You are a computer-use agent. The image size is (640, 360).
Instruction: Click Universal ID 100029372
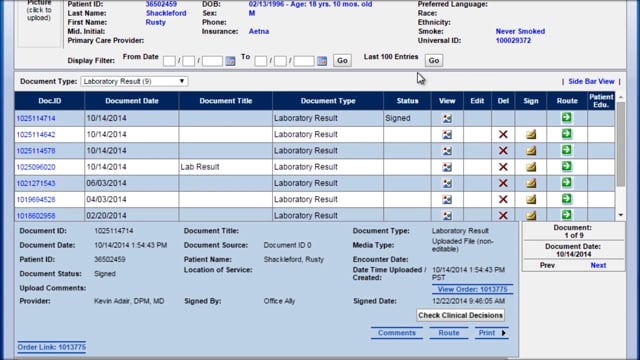[513, 41]
